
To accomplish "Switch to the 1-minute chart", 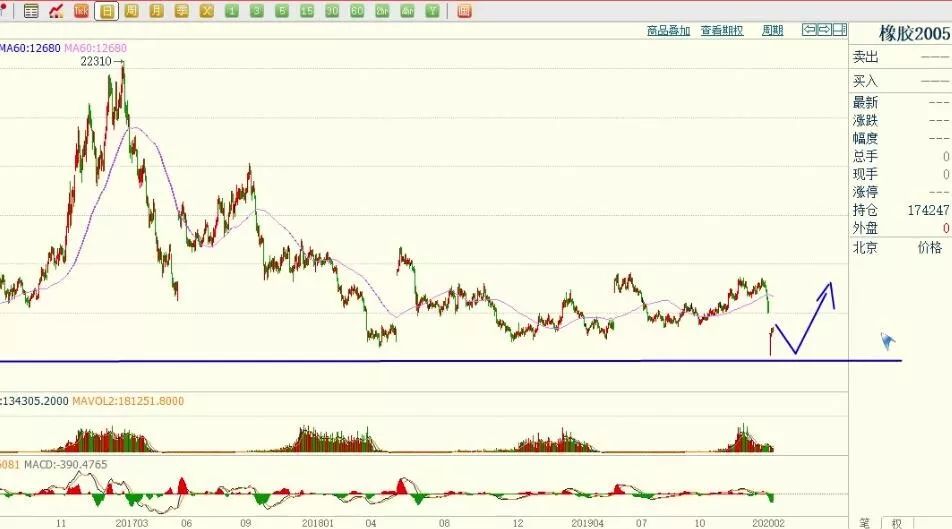I will click(x=232, y=10).
